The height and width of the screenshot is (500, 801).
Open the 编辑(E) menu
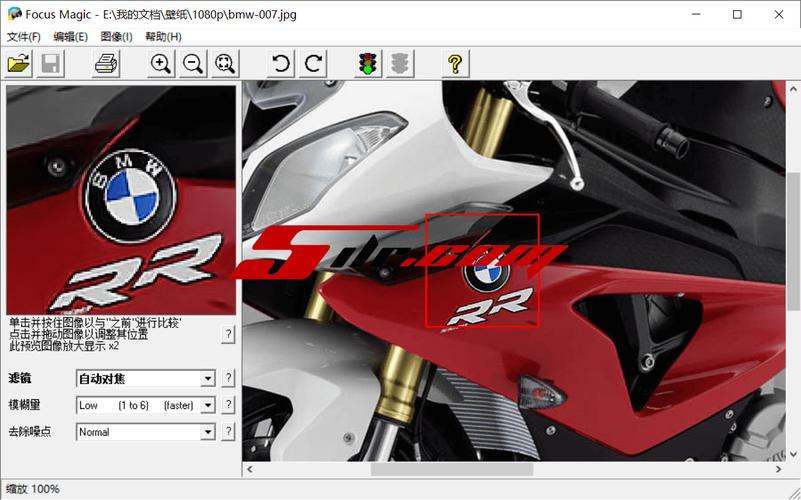coord(70,37)
